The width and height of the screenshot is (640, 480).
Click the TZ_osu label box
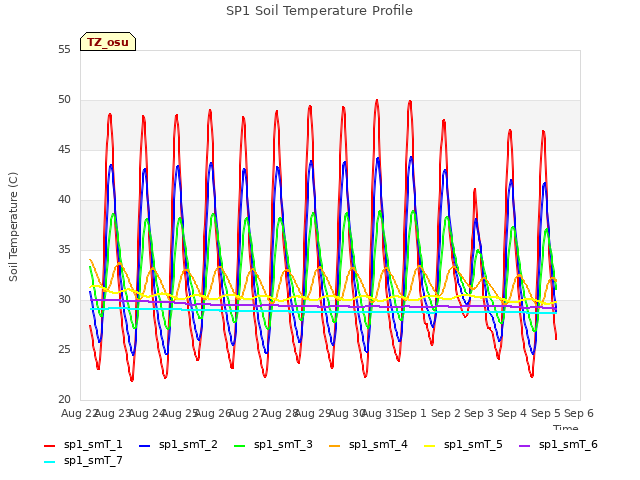108,42
